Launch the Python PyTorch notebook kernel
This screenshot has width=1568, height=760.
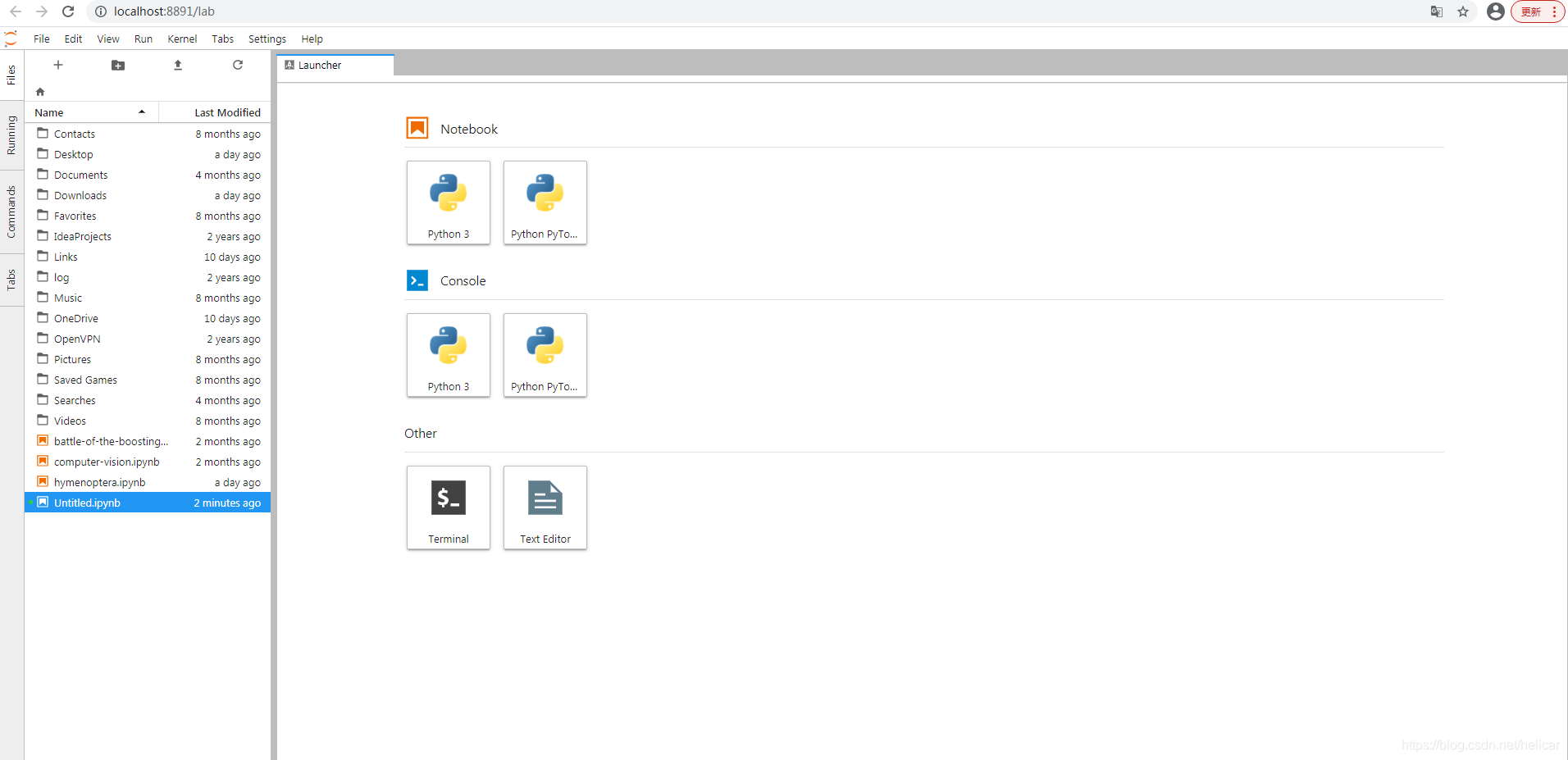(x=545, y=203)
